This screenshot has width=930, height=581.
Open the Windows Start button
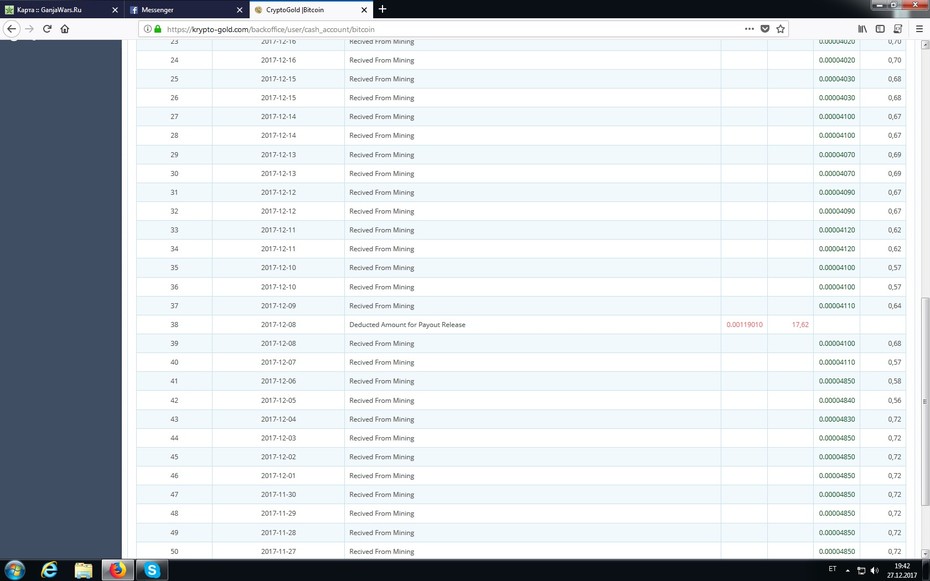click(x=14, y=570)
